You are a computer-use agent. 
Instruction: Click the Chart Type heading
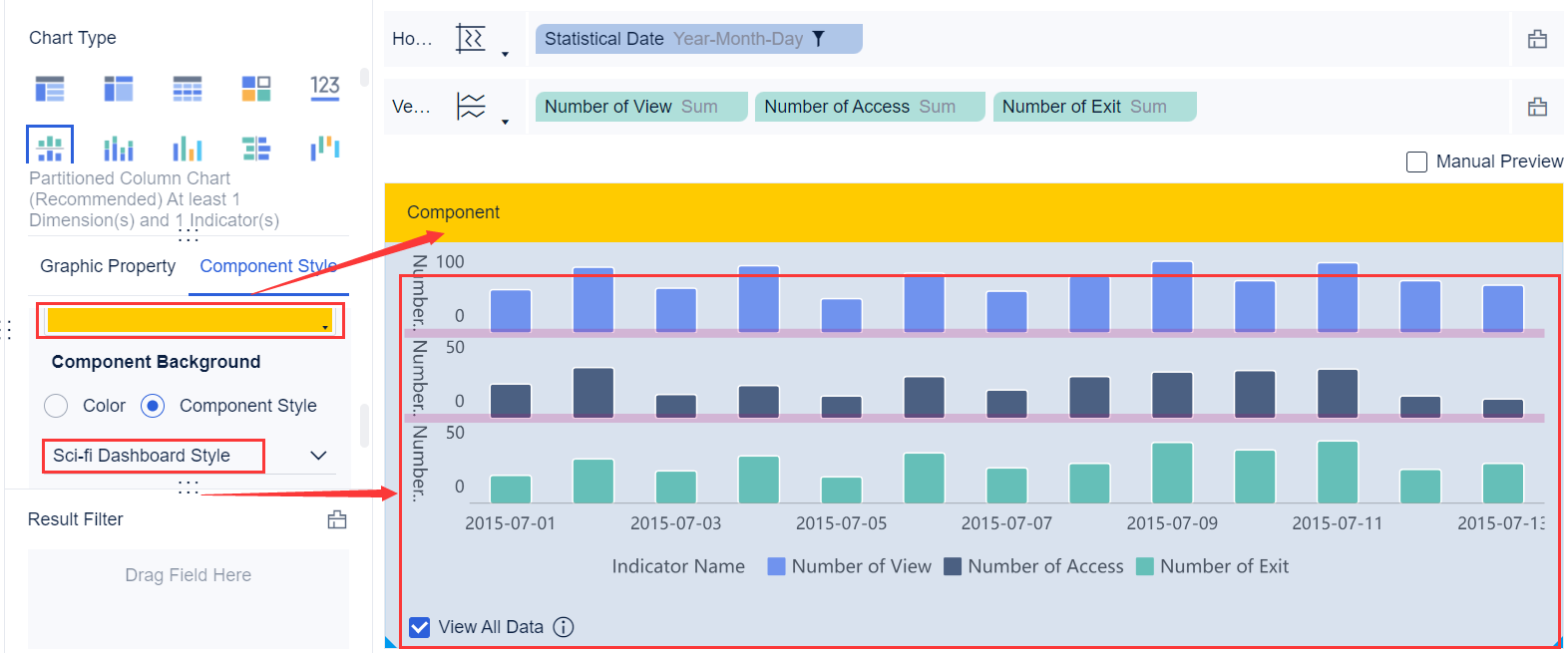click(x=73, y=38)
